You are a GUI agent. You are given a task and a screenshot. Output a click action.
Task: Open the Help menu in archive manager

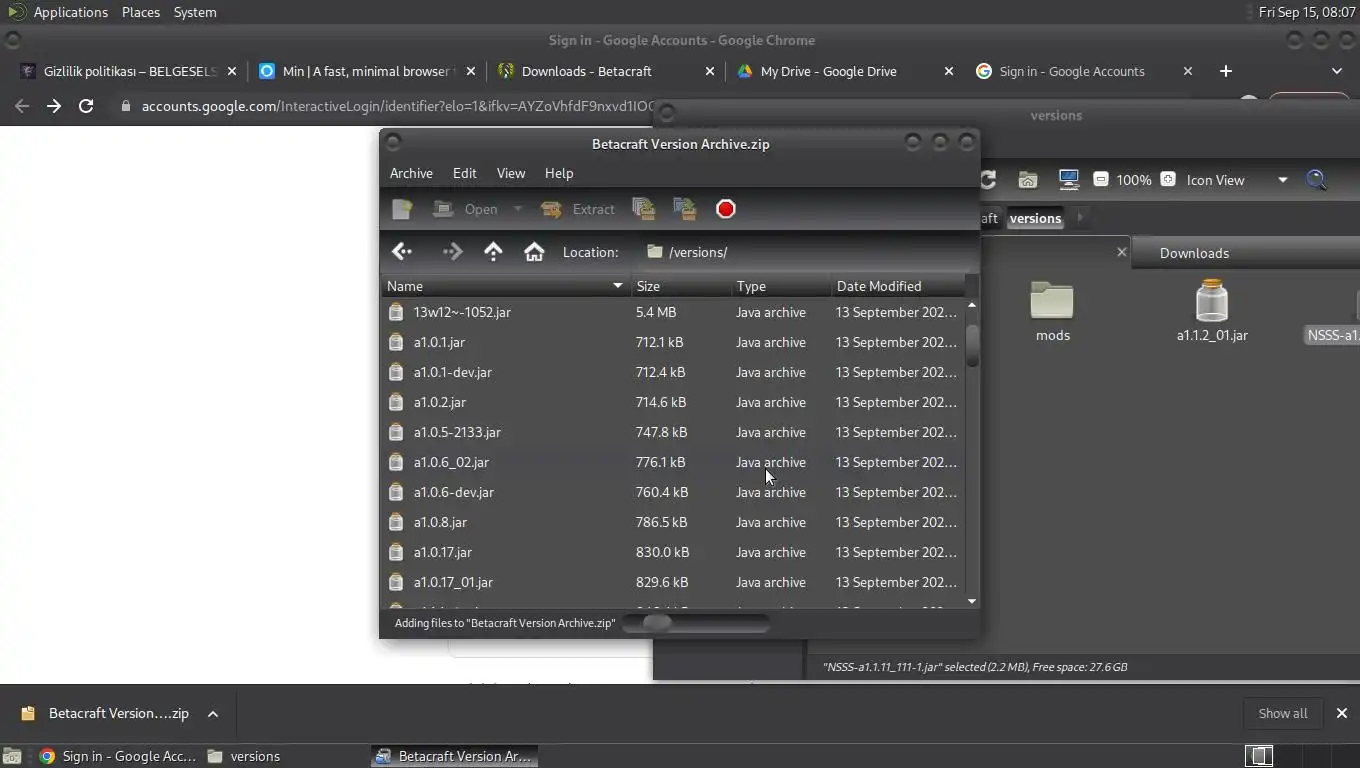pos(559,173)
